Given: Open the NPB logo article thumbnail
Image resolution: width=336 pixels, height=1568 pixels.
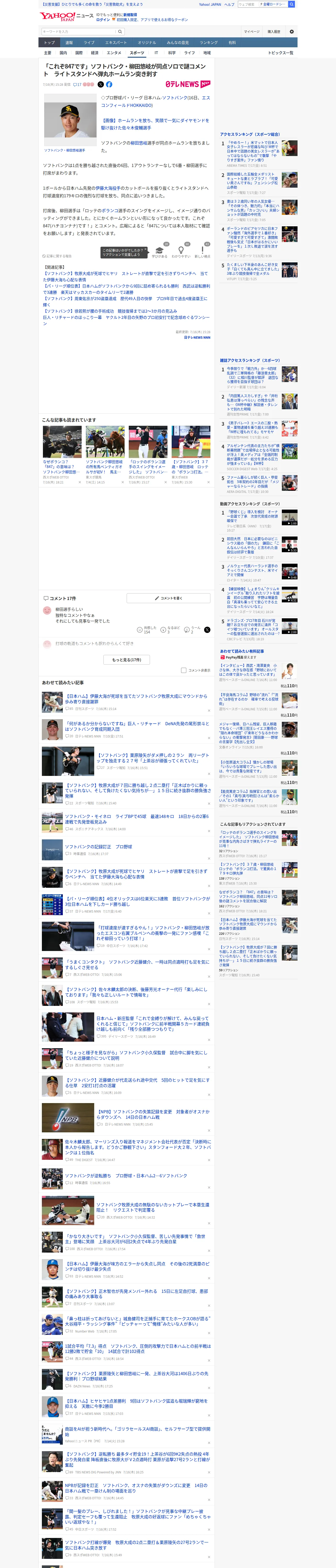Looking at the screenshot, I should pos(68,1117).
